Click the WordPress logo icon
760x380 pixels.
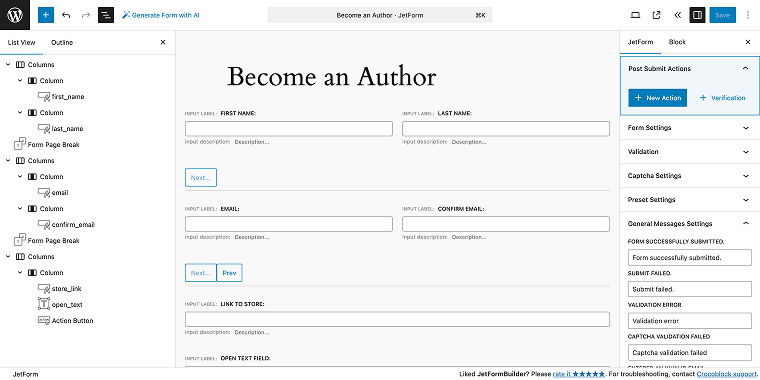(15, 15)
